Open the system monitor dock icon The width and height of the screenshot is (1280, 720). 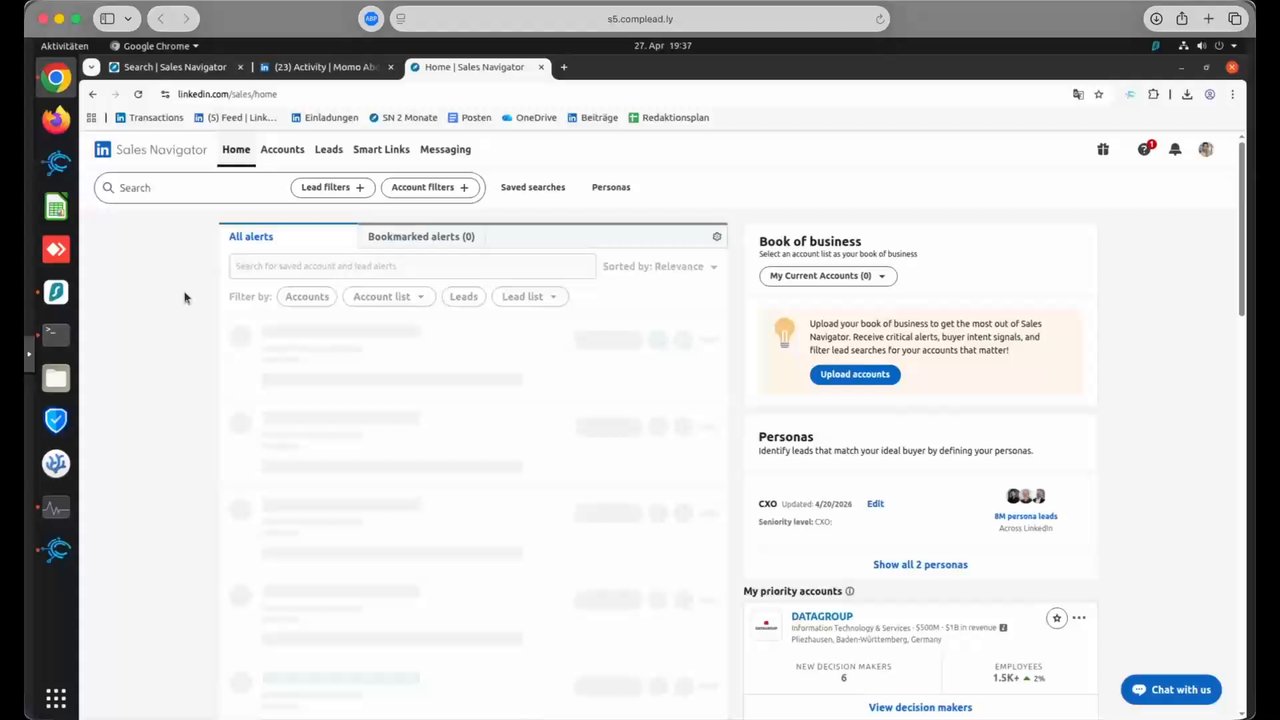56,507
